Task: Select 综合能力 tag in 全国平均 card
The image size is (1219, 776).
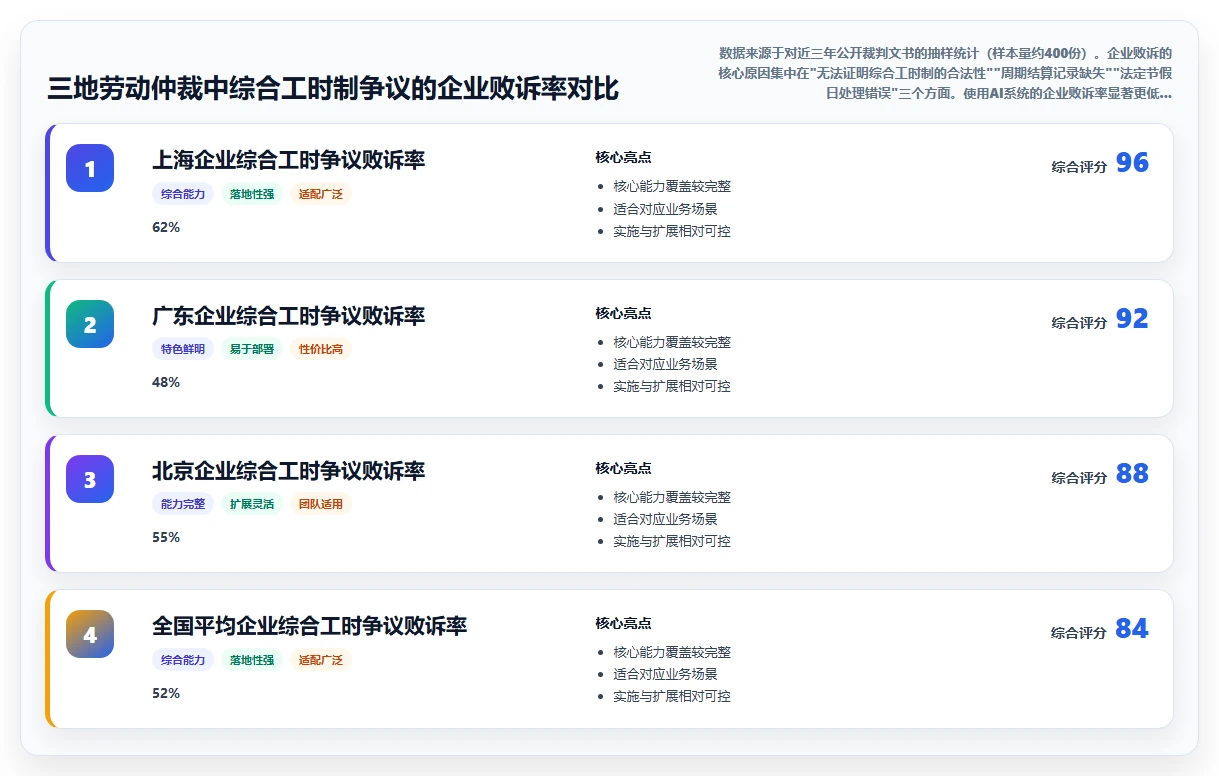Action: (183, 660)
